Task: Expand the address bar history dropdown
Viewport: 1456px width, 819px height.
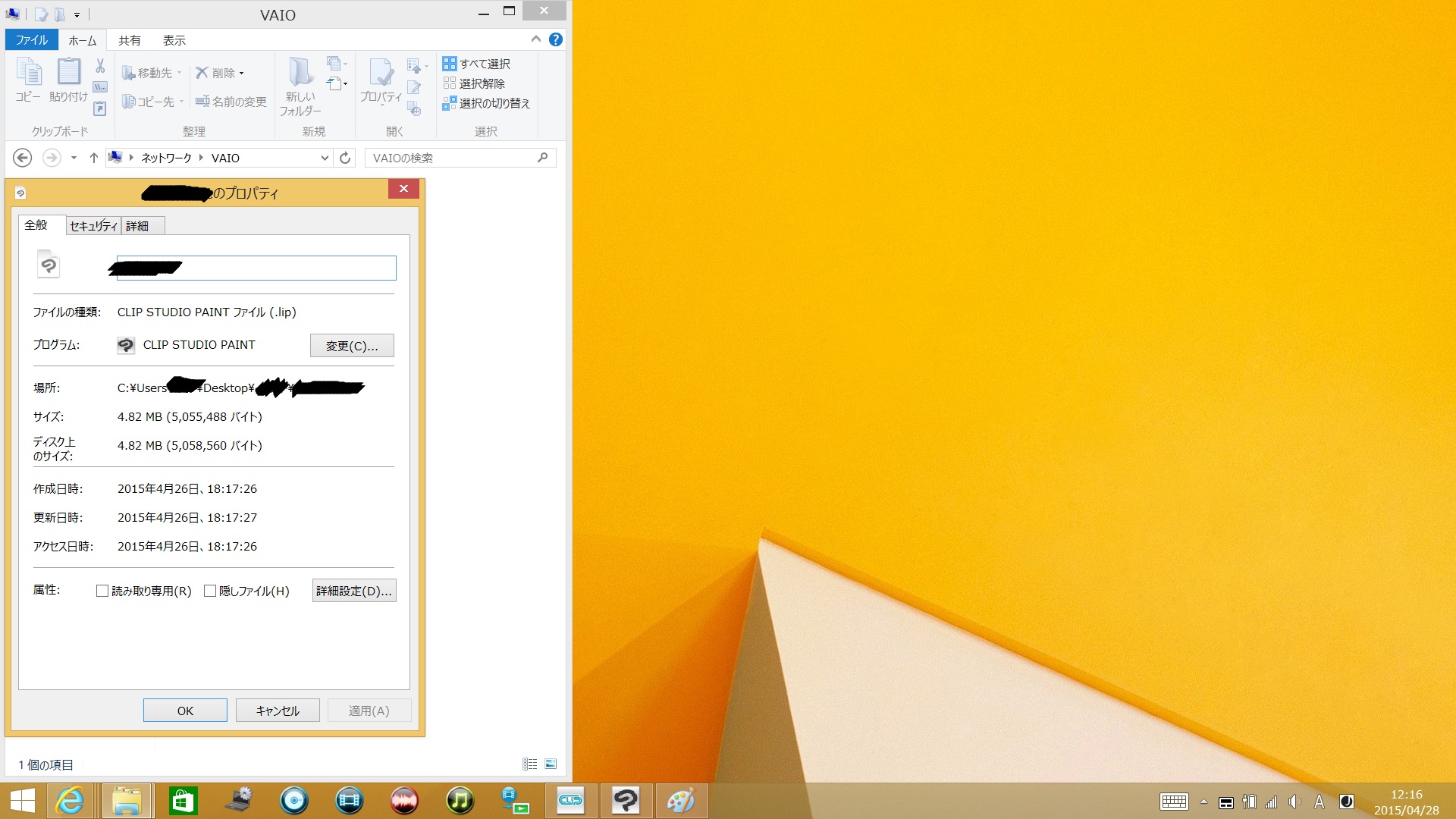Action: coord(325,158)
